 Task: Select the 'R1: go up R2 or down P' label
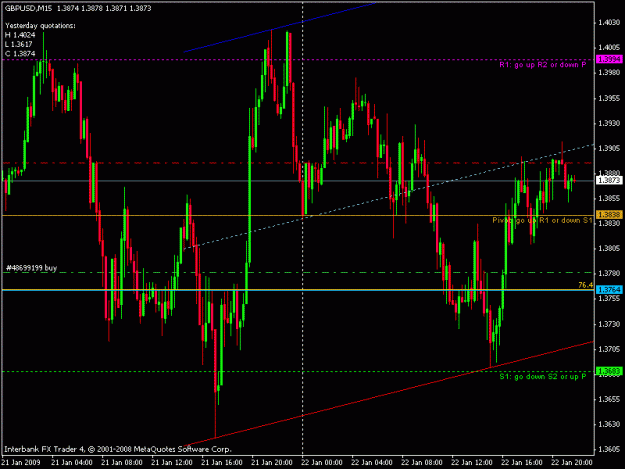(542, 65)
